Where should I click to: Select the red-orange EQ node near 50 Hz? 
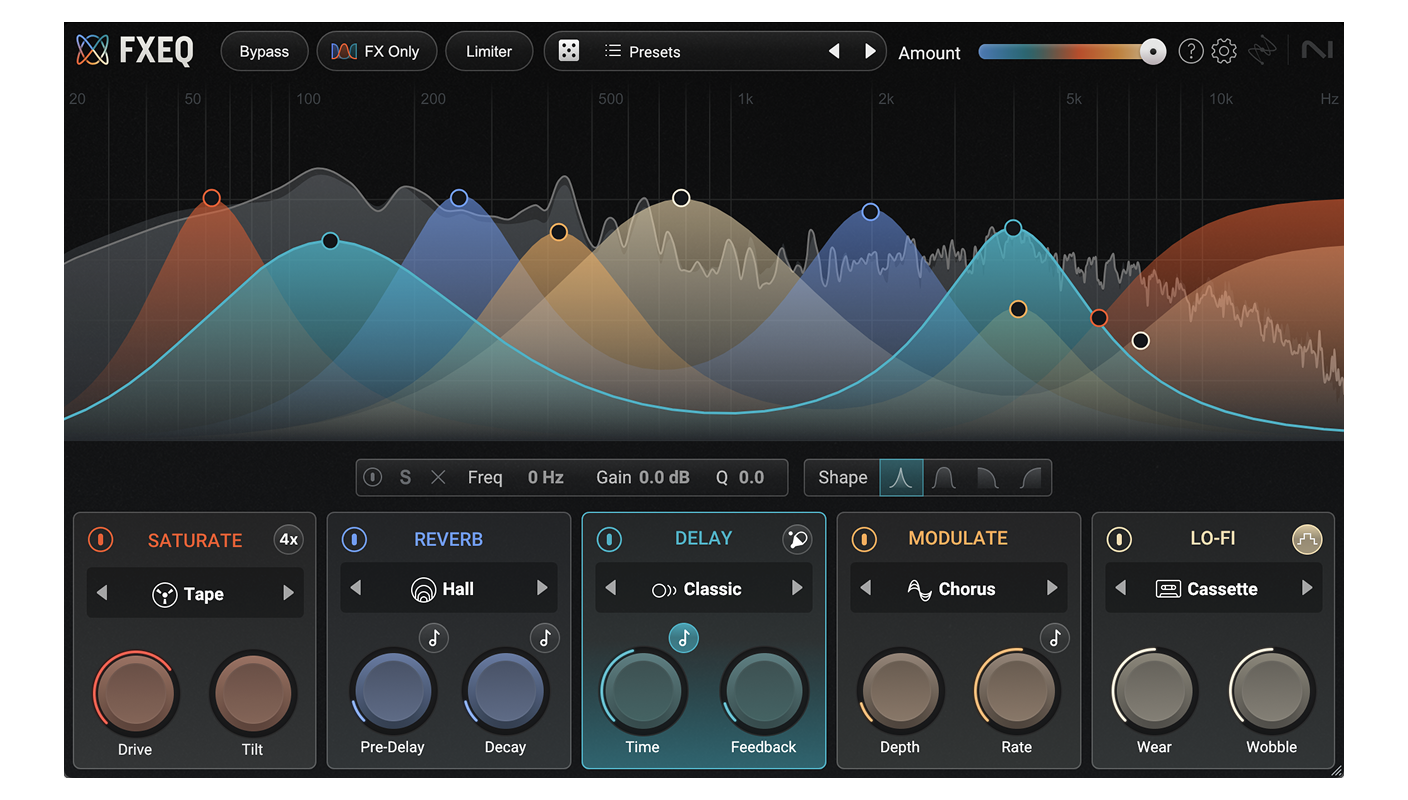[x=211, y=198]
